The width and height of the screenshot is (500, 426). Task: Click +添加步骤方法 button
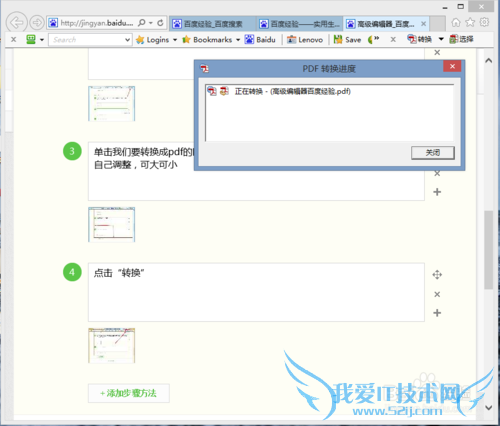129,393
